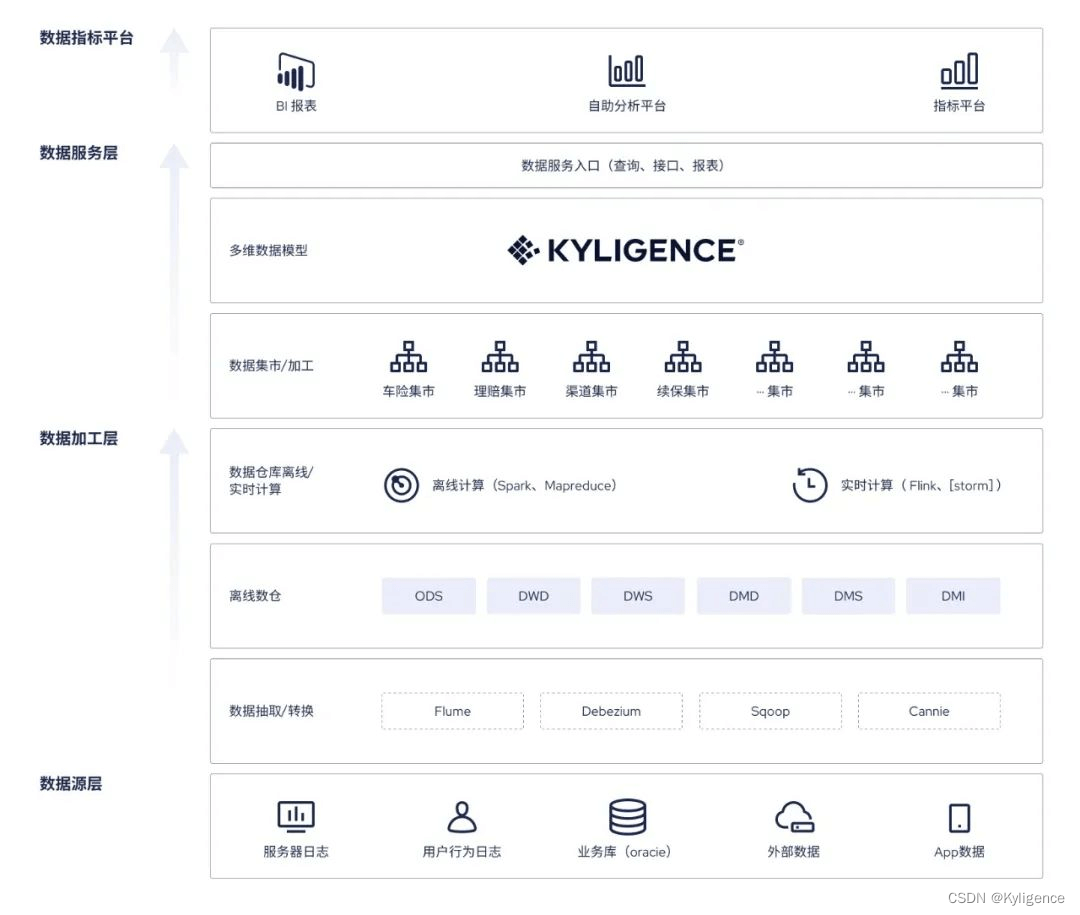Select the 离线计算（Spark、Mapreduce）text
1080x915 pixels.
click(525, 486)
